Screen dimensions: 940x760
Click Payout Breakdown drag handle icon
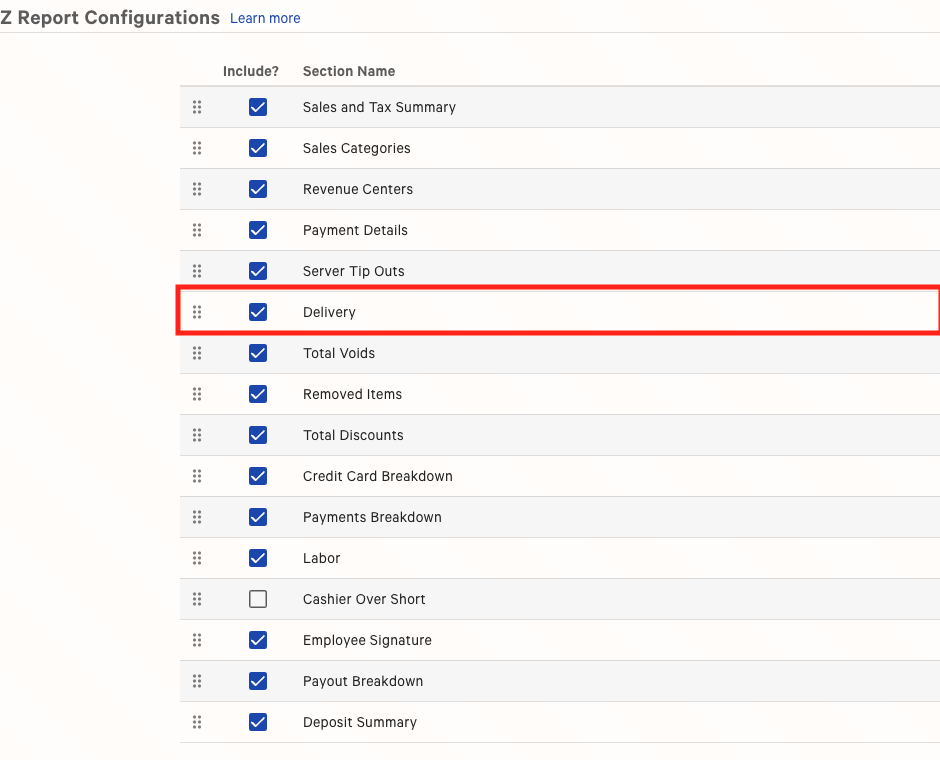pos(197,681)
